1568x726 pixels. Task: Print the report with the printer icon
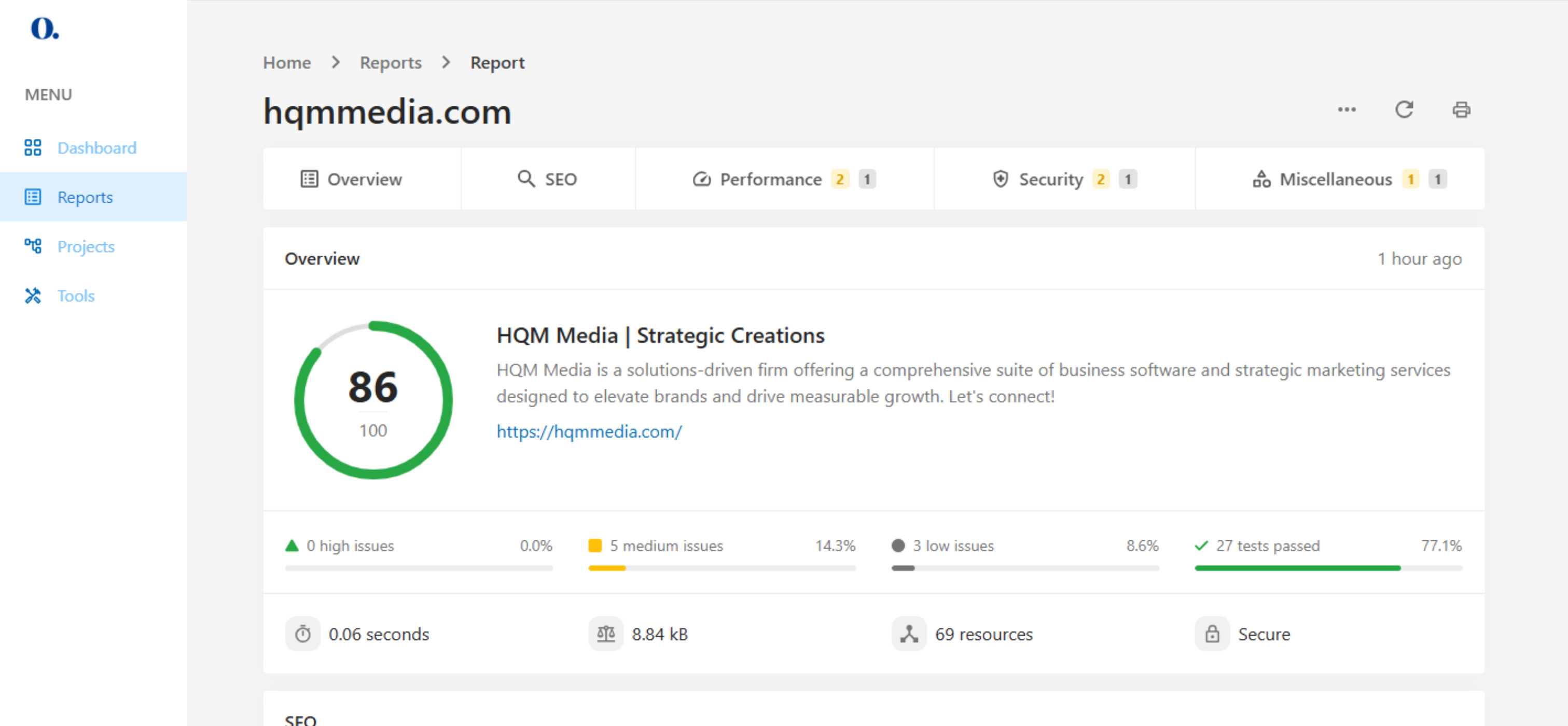click(1461, 109)
